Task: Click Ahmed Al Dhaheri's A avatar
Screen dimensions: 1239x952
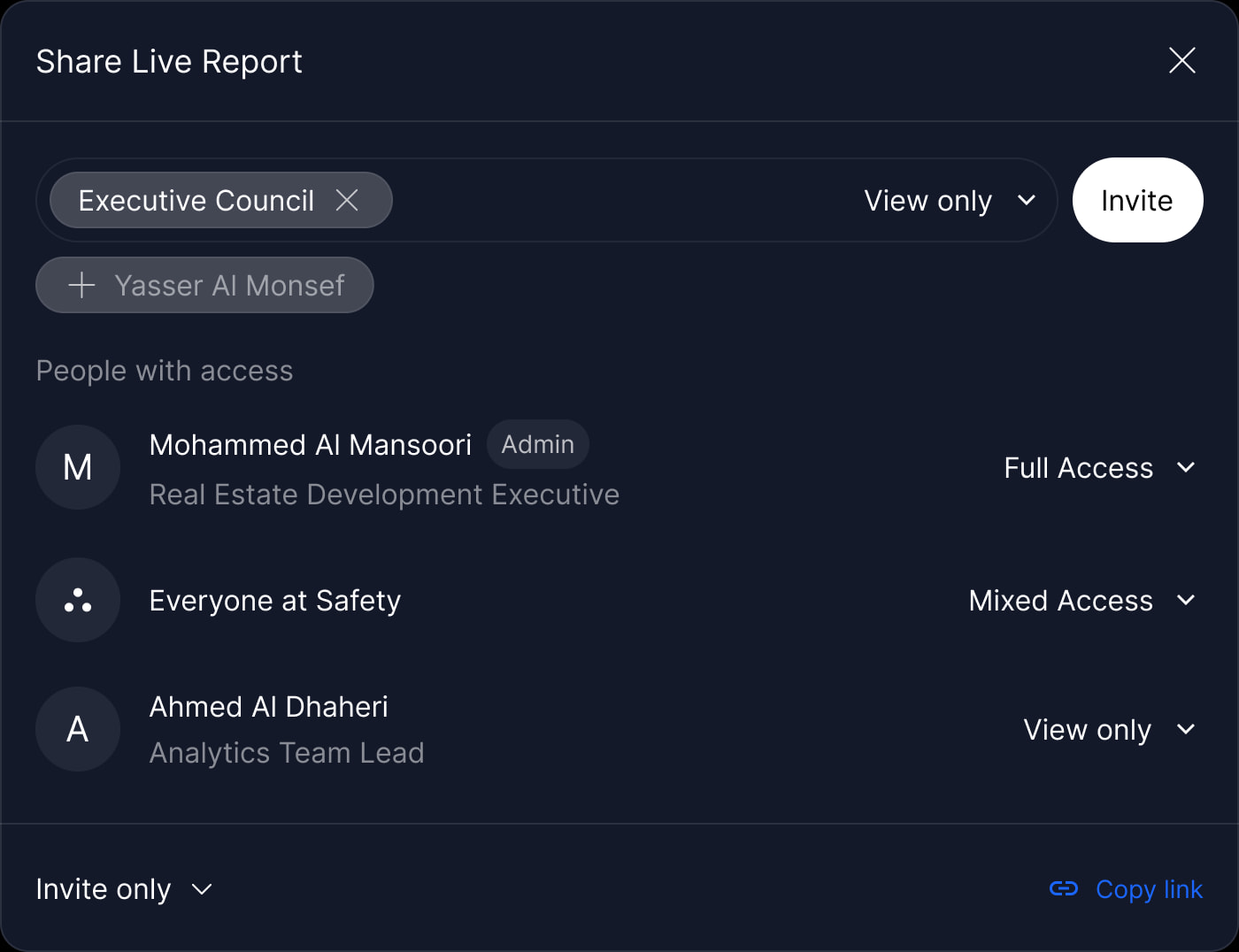Action: point(78,729)
